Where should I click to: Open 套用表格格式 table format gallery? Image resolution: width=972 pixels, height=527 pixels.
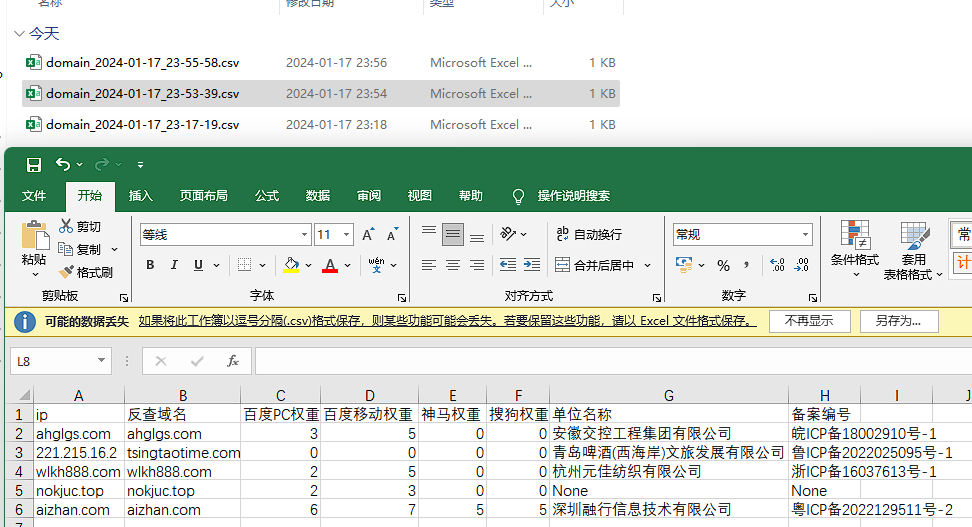pyautogui.click(x=913, y=250)
